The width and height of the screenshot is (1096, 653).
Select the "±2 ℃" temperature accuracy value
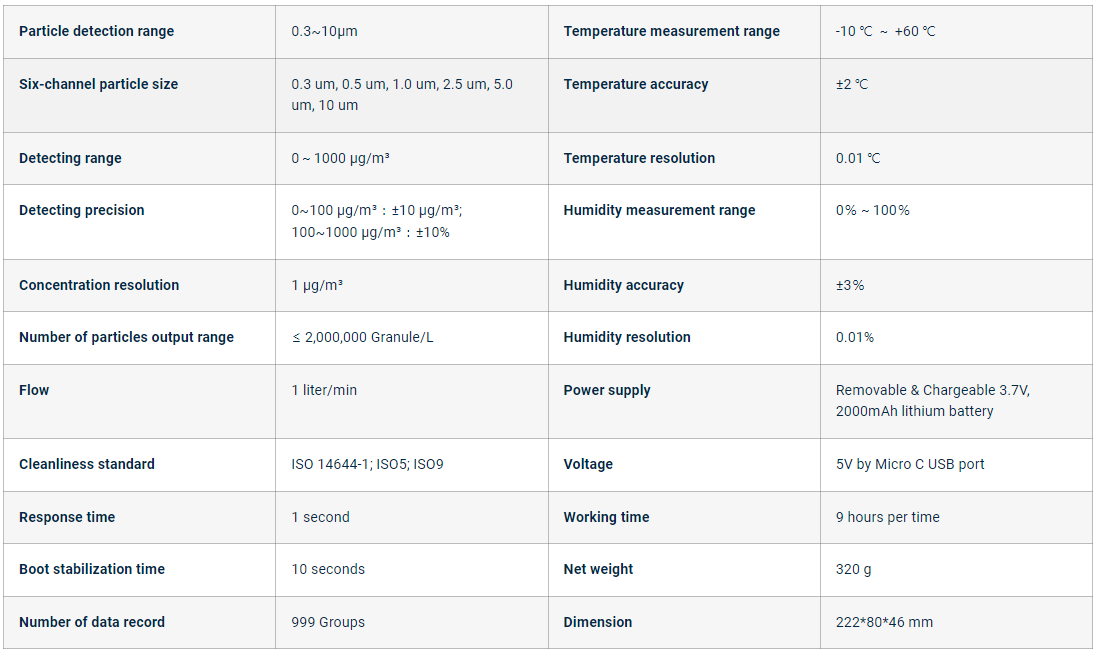coord(852,84)
